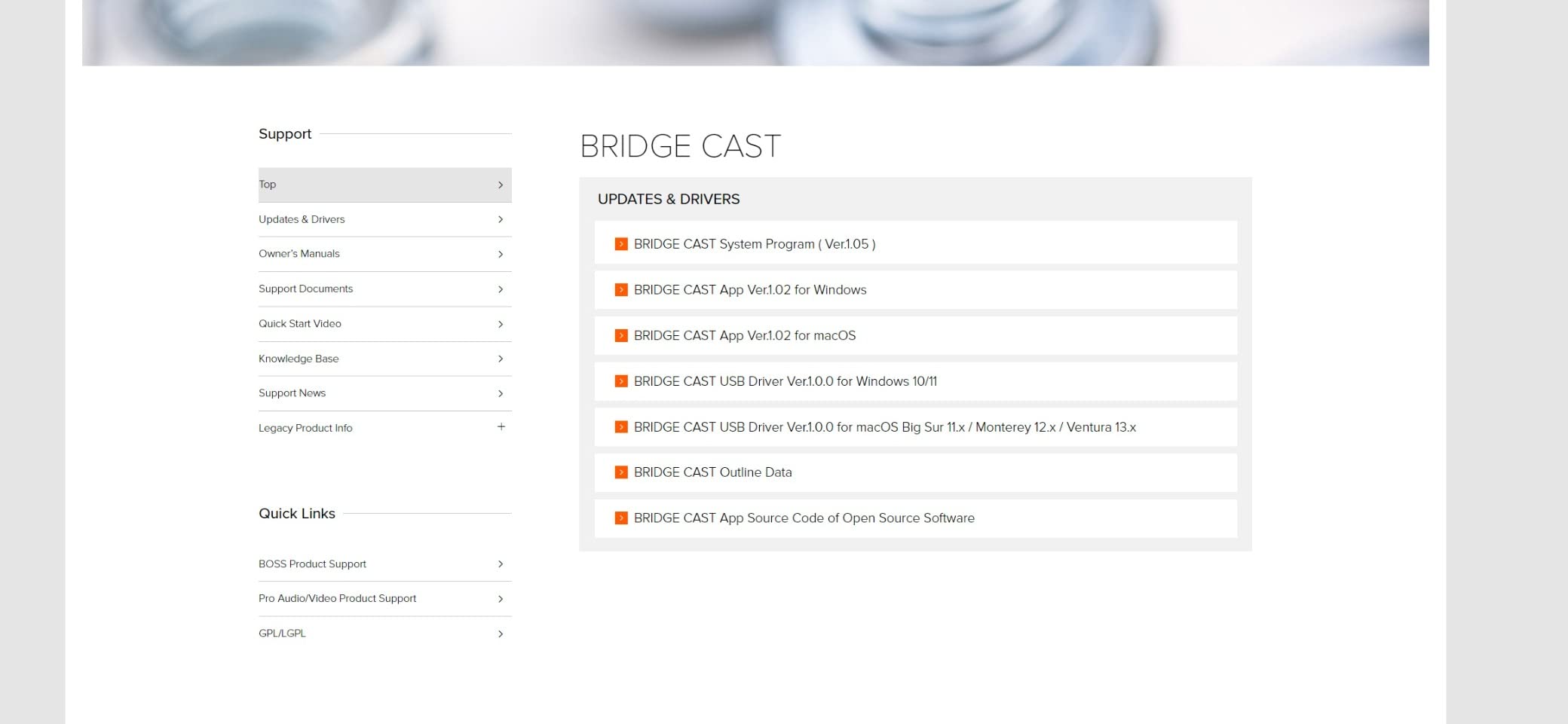Expand Legacy Product Info with plus icon
Image resolution: width=1568 pixels, height=724 pixels.
point(501,427)
